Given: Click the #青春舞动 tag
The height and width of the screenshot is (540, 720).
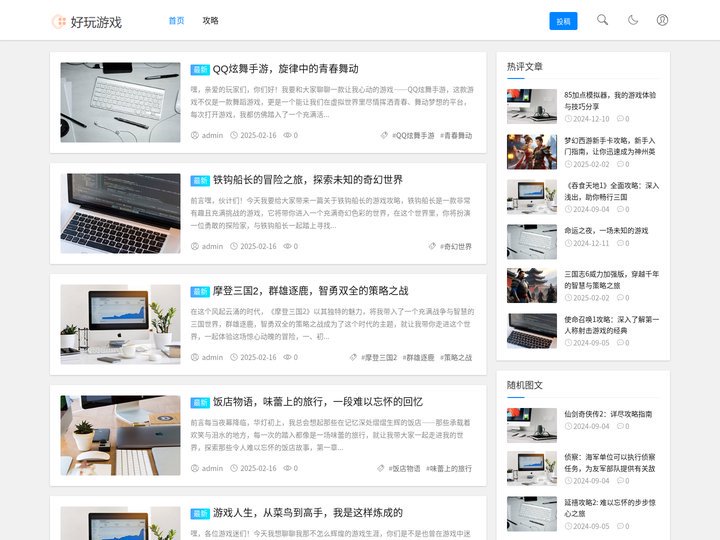Looking at the screenshot, I should (456, 135).
